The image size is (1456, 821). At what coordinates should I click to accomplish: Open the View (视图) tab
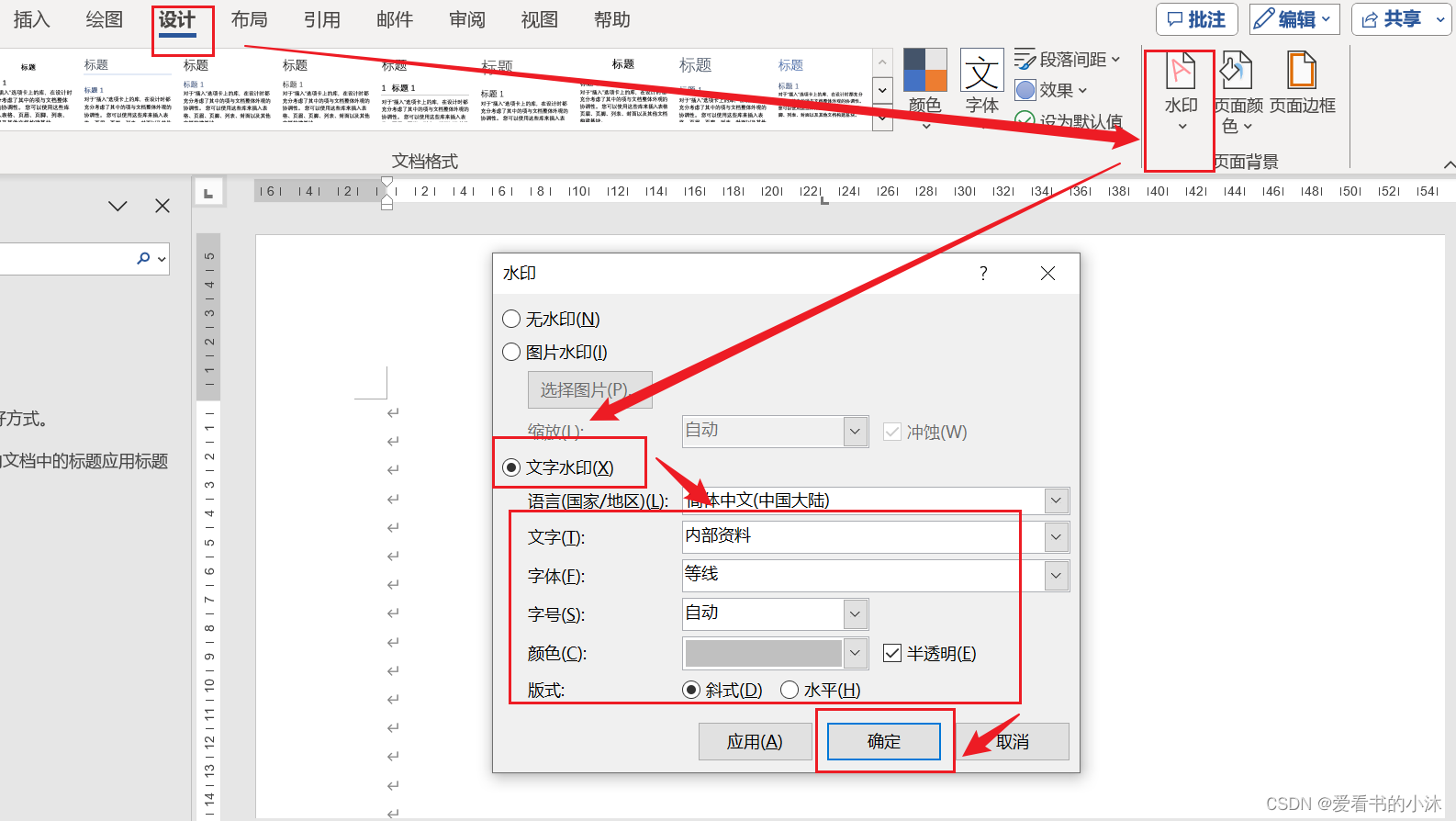[x=540, y=19]
